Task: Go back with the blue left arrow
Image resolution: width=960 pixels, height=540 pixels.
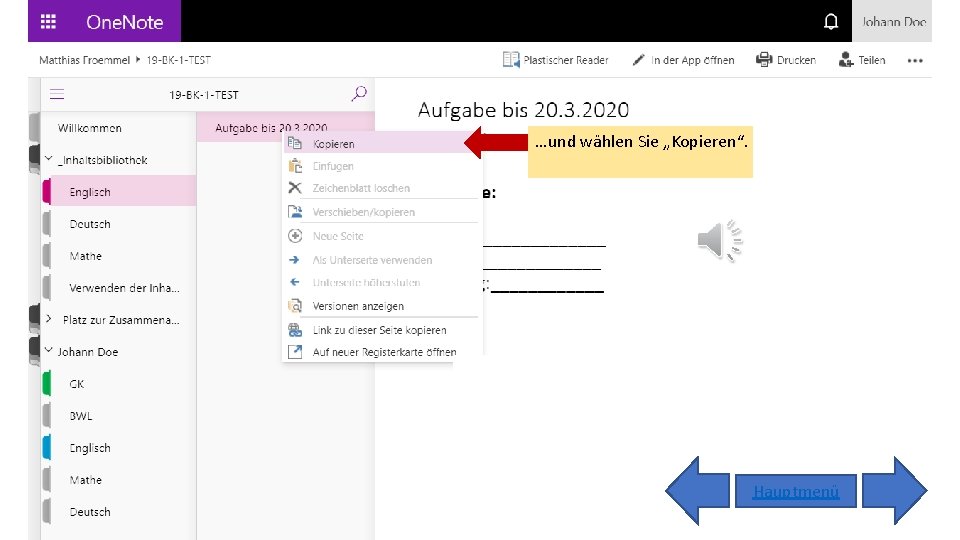Action: [697, 490]
